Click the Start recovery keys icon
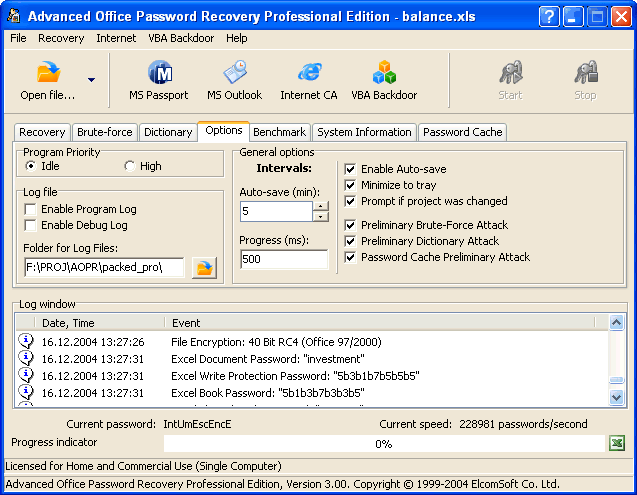Viewport: 637px width, 495px height. tap(510, 72)
